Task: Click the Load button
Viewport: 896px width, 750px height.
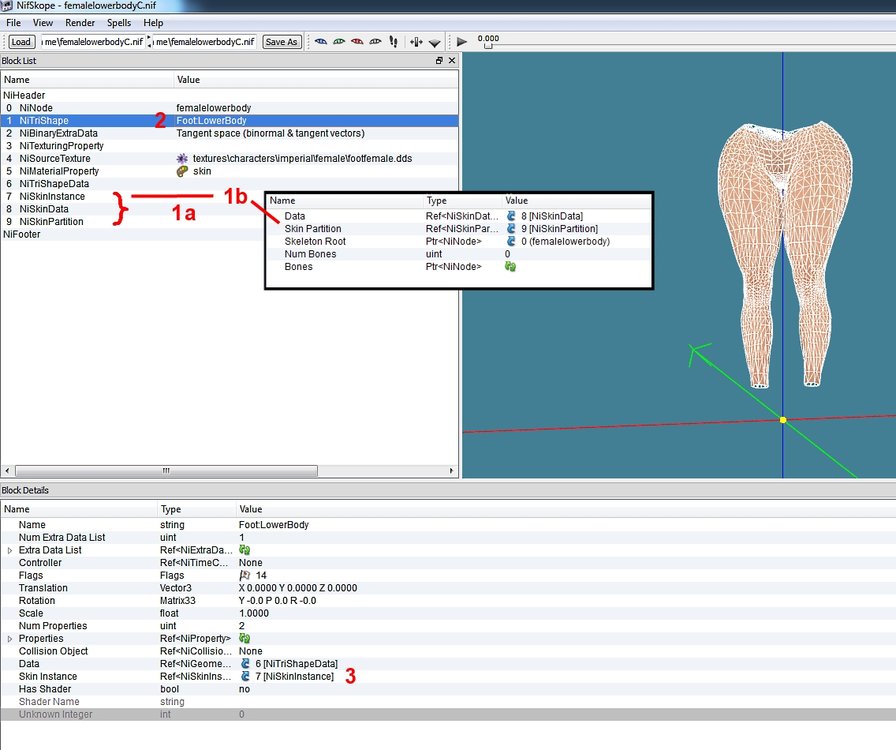Action: 21,42
